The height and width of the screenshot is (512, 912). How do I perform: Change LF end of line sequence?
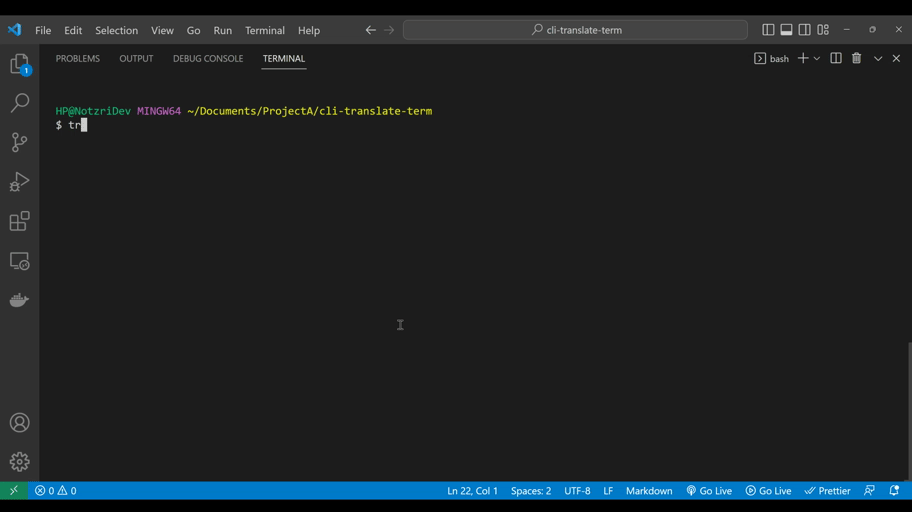coord(608,490)
